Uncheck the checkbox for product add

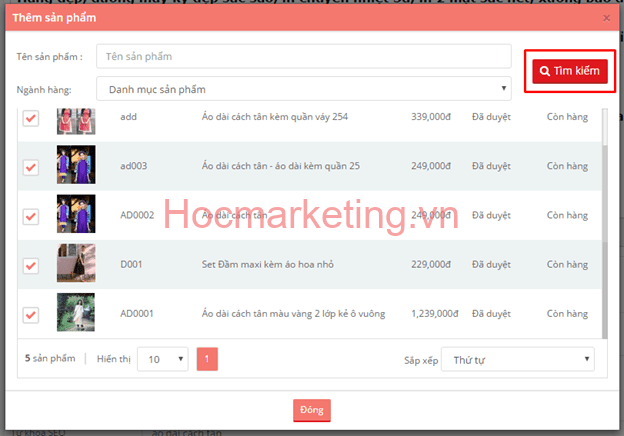[x=31, y=119]
